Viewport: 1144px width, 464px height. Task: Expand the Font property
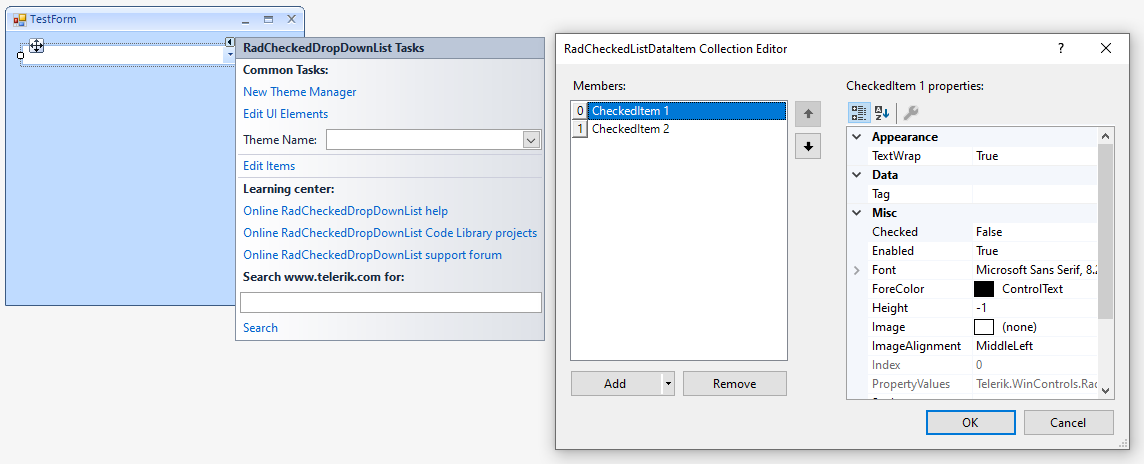point(857,270)
